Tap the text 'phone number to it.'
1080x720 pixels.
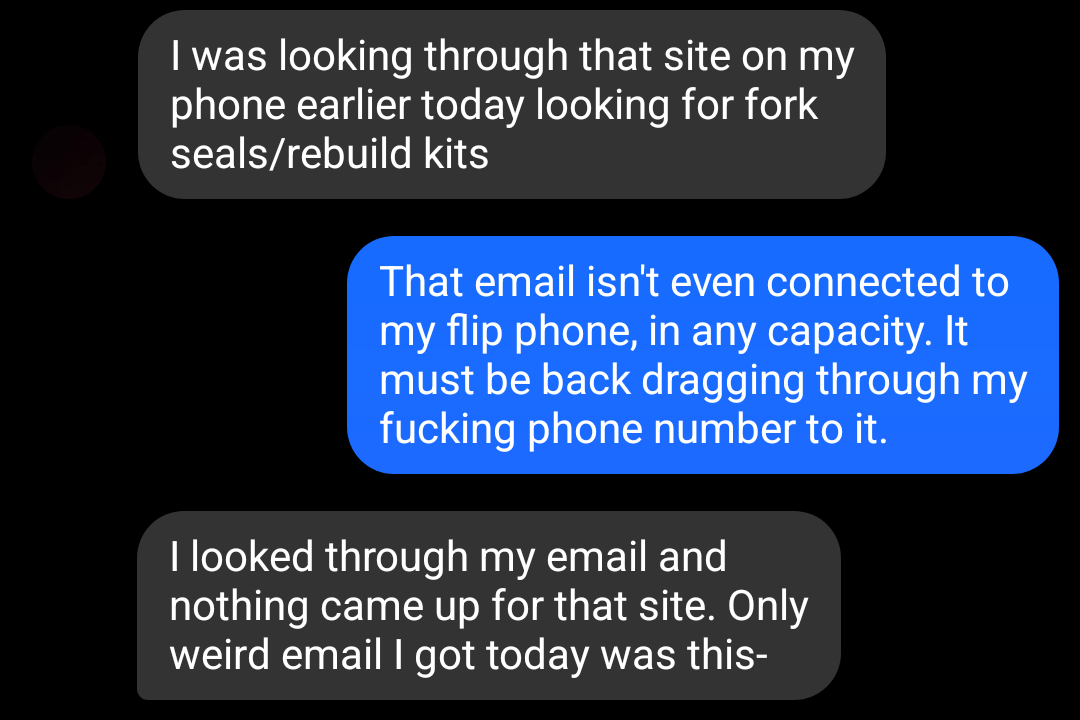707,430
